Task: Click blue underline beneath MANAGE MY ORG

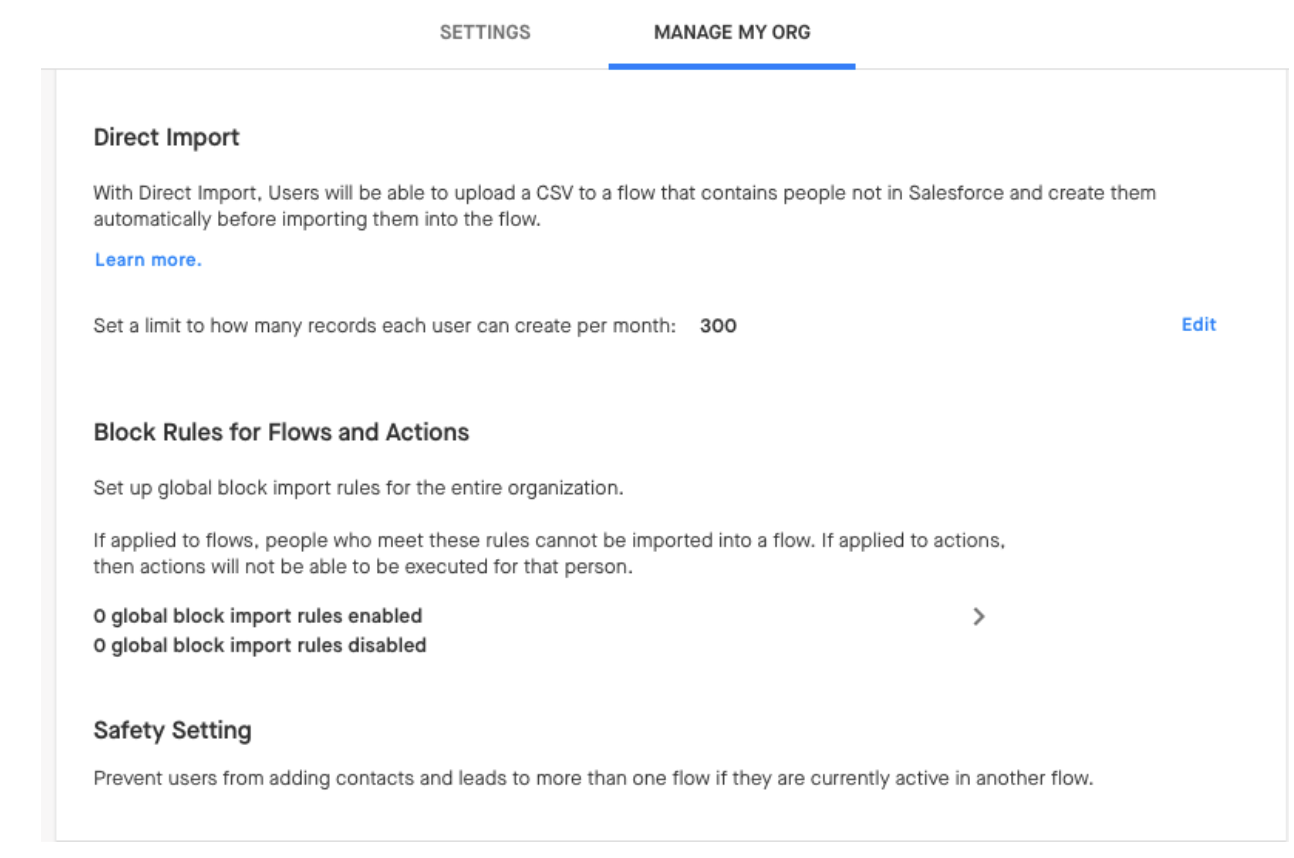Action: pyautogui.click(x=732, y=66)
